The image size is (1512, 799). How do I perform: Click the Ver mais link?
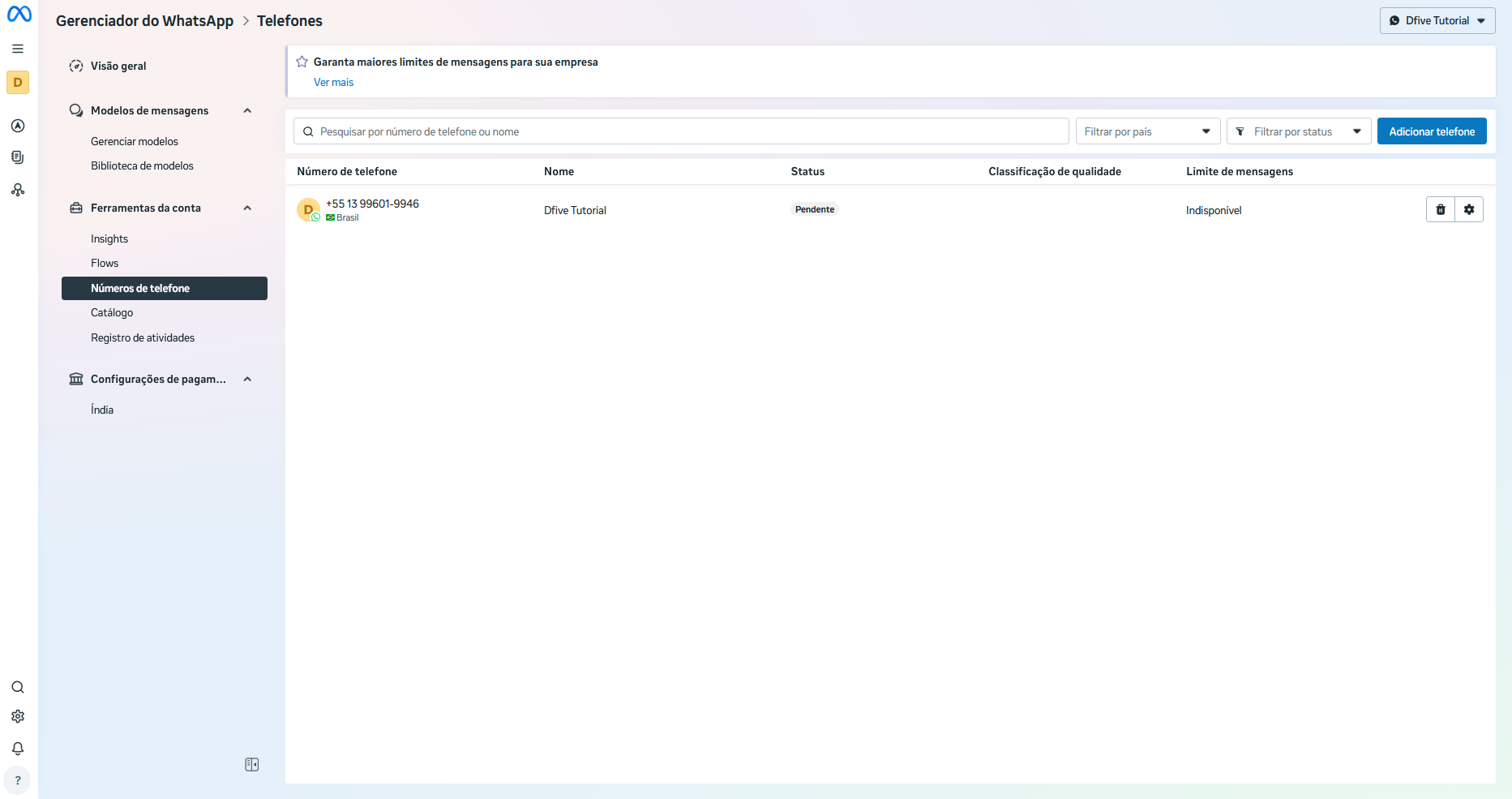333,82
